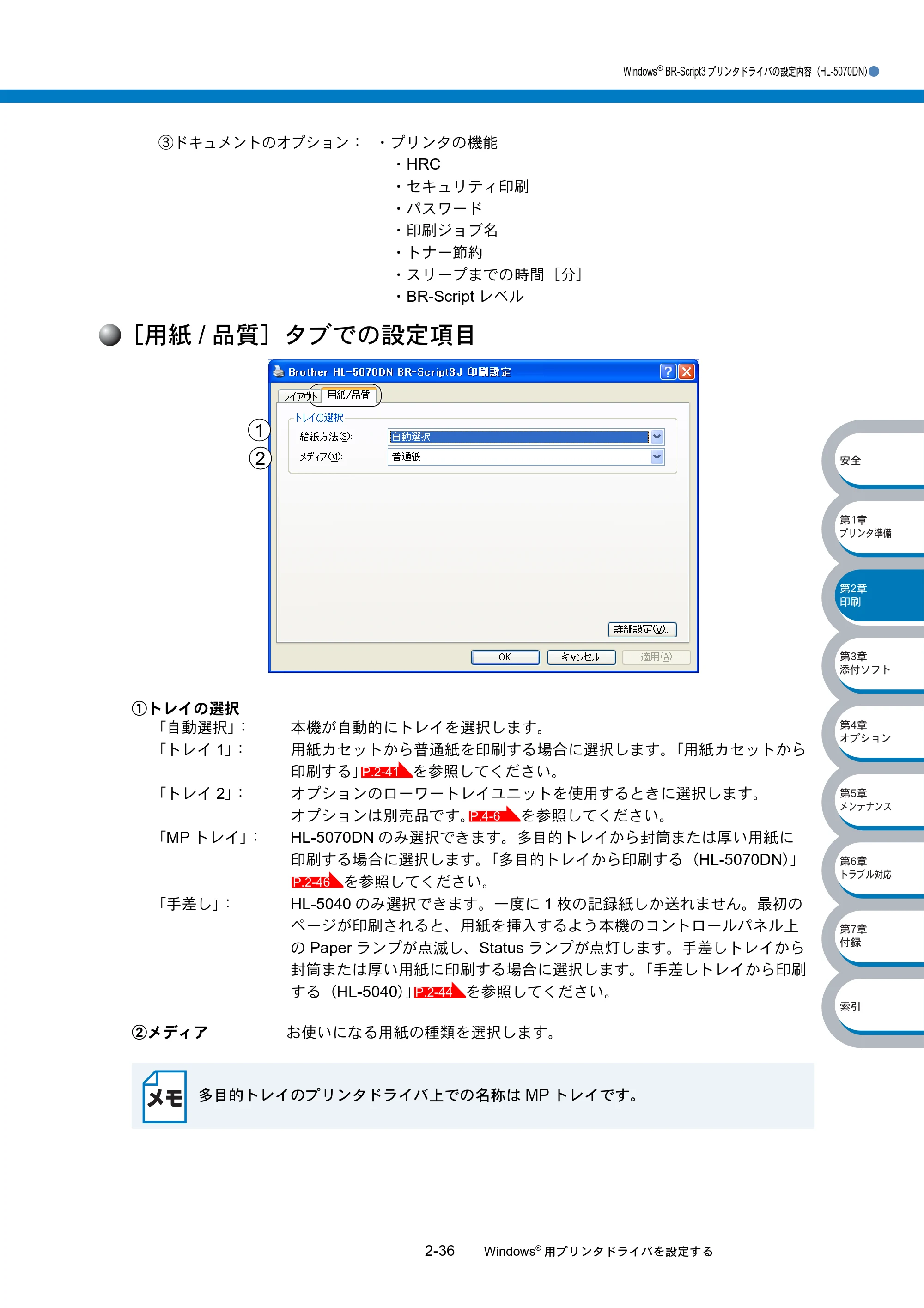Click the トレイの選択 group label in dialog
Image resolution: width=924 pixels, height=1308 pixels.
tap(319, 418)
